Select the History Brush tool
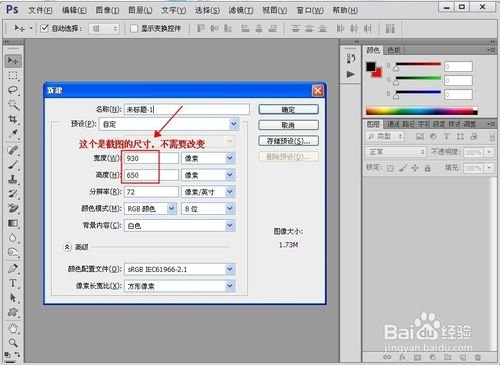Image resolution: width=500 pixels, height=365 pixels. click(x=13, y=194)
